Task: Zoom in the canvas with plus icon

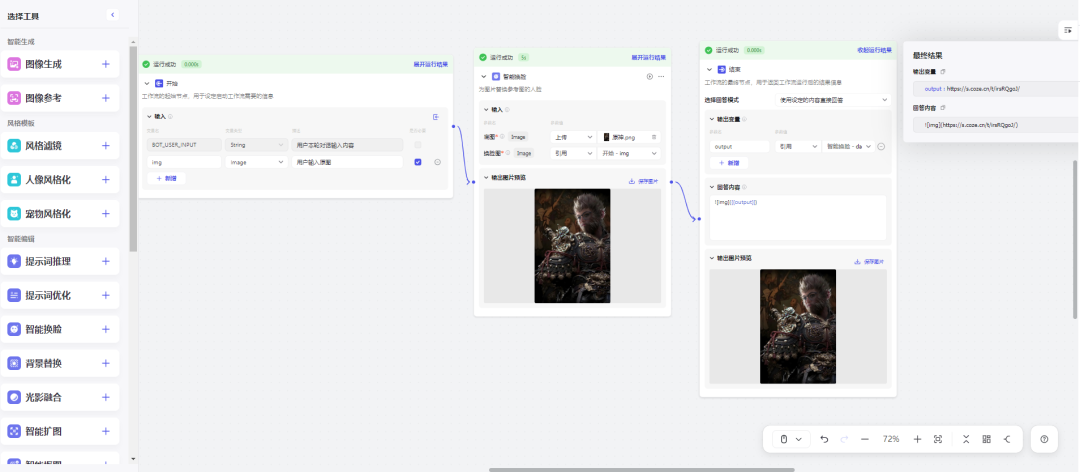Action: (x=917, y=439)
